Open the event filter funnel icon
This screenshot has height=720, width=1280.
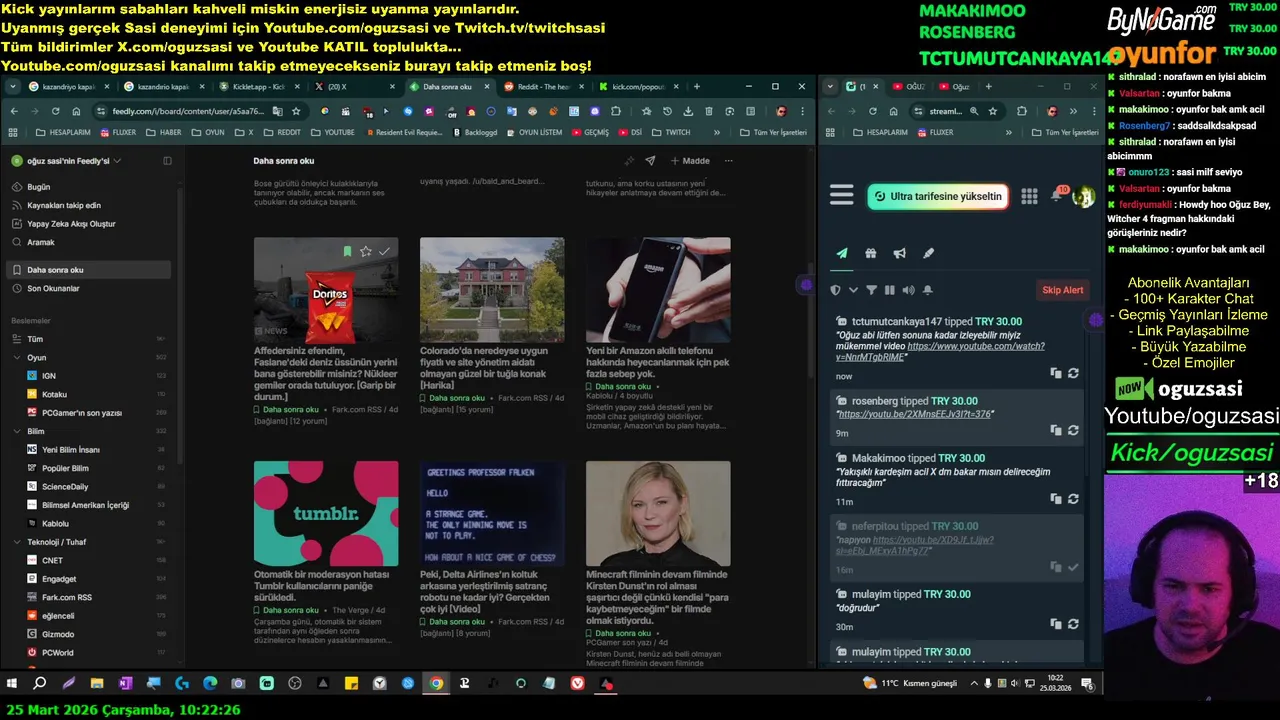coord(871,290)
